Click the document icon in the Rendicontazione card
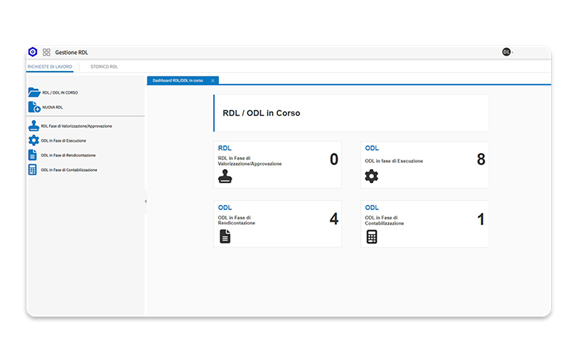Image resolution: width=576 pixels, height=362 pixels. pos(225,236)
